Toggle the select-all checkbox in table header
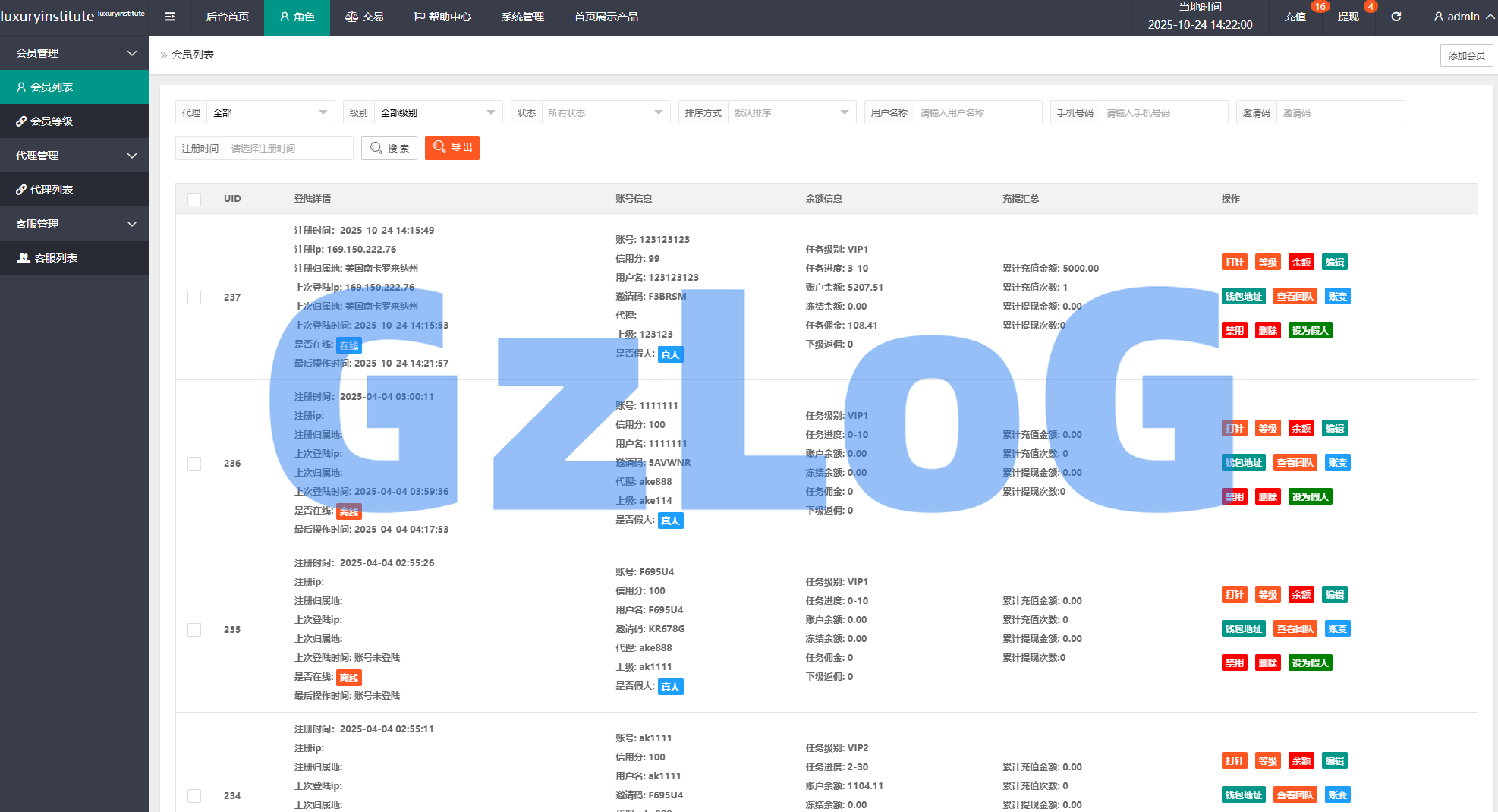Viewport: 1498px width, 812px height. (194, 199)
